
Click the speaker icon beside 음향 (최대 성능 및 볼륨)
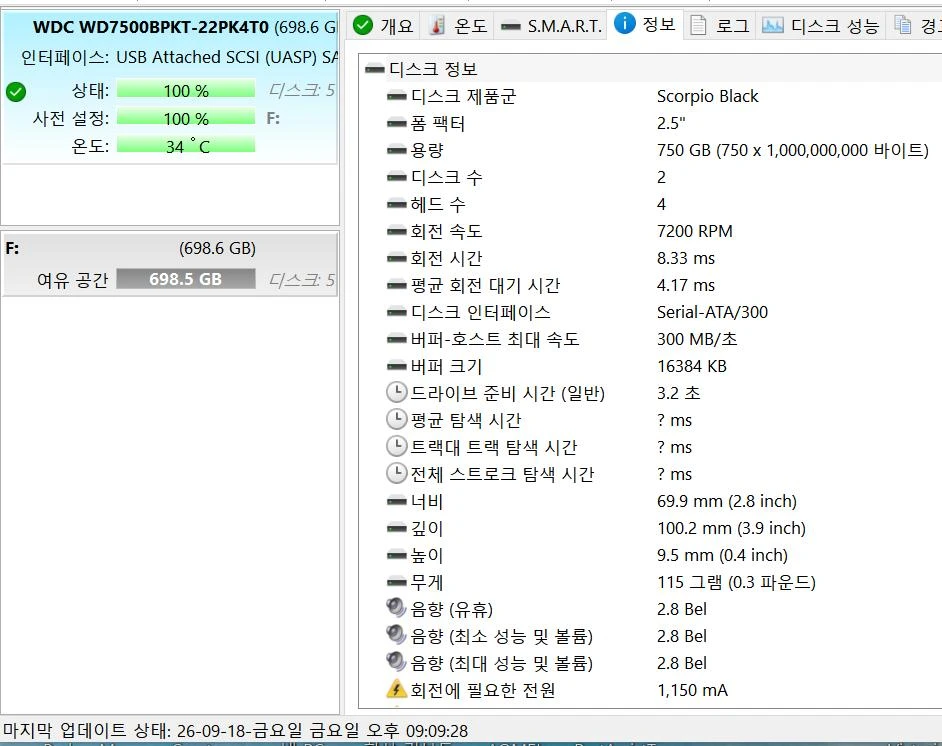[397, 662]
